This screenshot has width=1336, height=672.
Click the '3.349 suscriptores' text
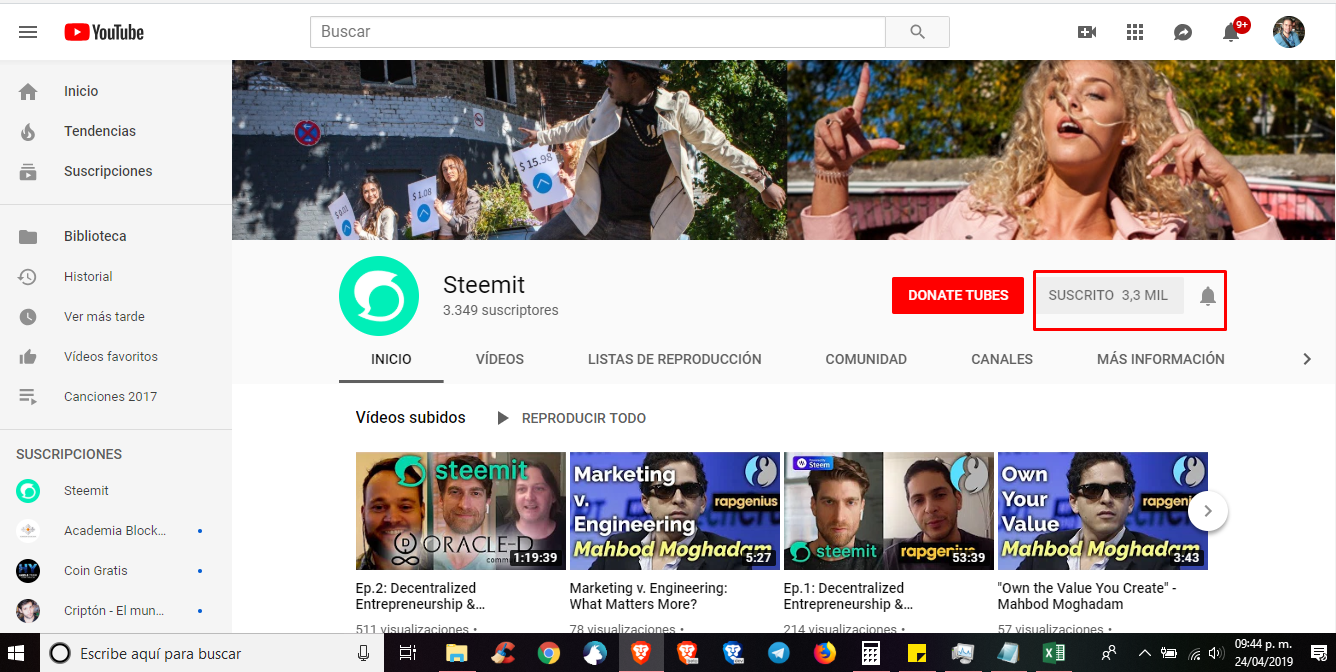point(501,310)
